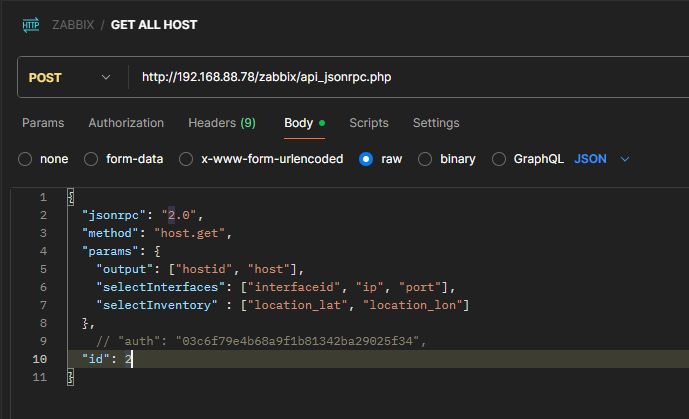Click the GET ALL HOST request name
This screenshot has height=419, width=689.
coord(154,24)
